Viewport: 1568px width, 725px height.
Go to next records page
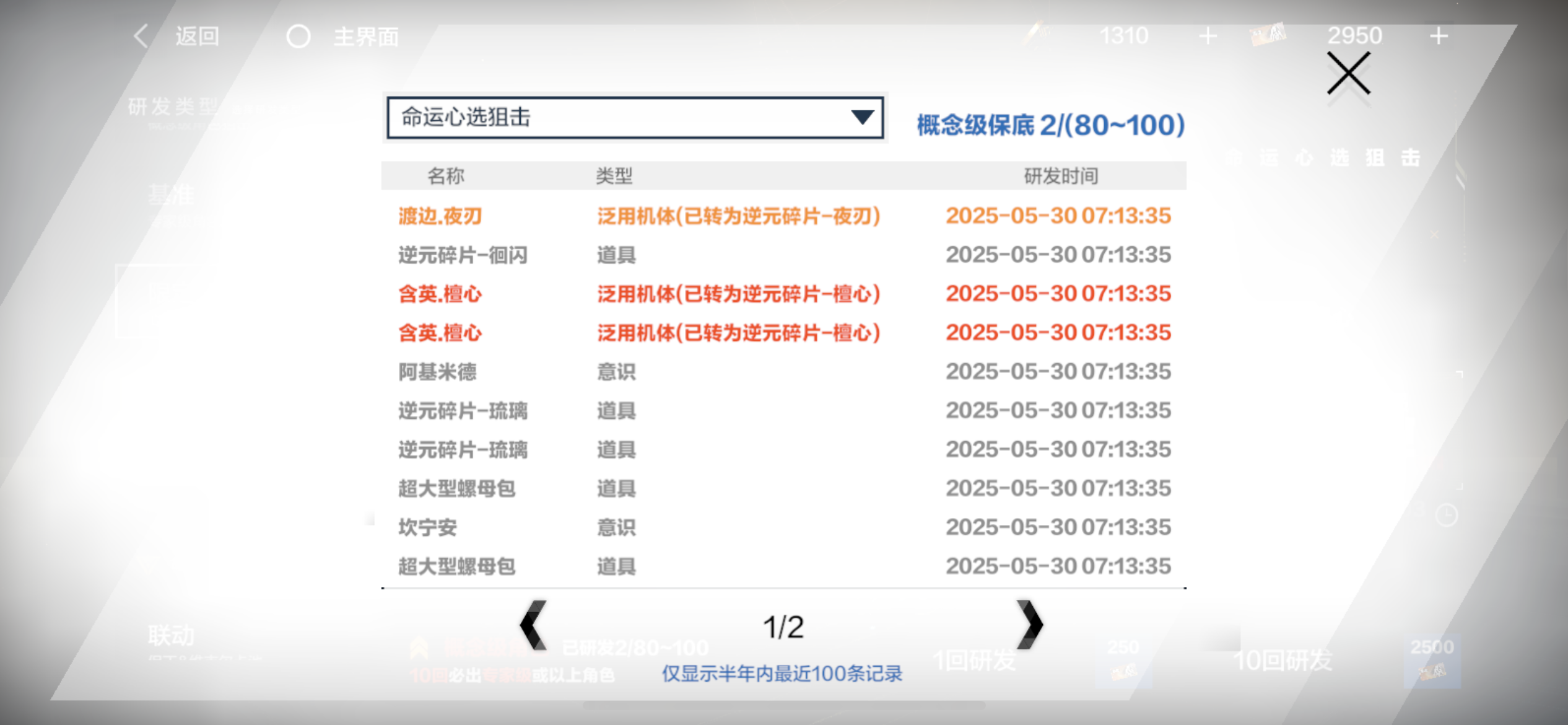click(x=1030, y=625)
